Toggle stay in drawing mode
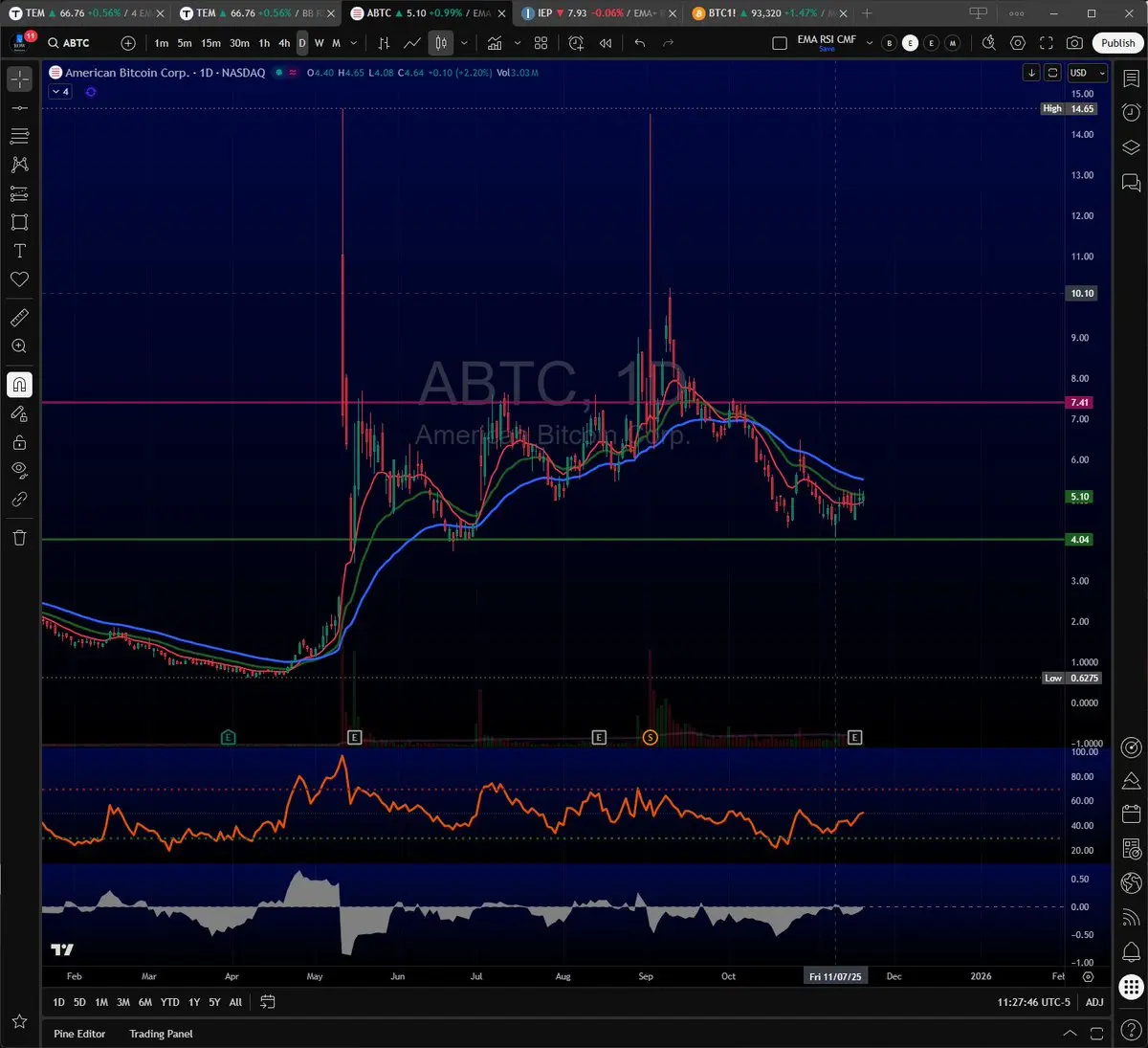This screenshot has height=1048, width=1148. [19, 413]
